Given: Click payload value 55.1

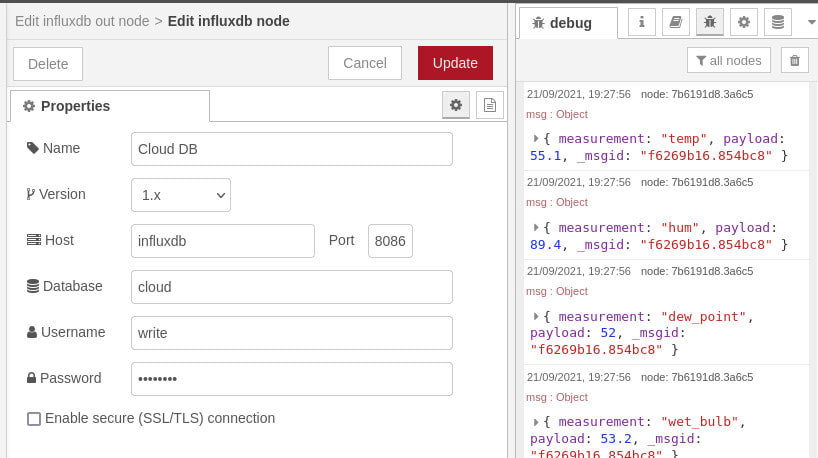Looking at the screenshot, I should (x=546, y=155).
